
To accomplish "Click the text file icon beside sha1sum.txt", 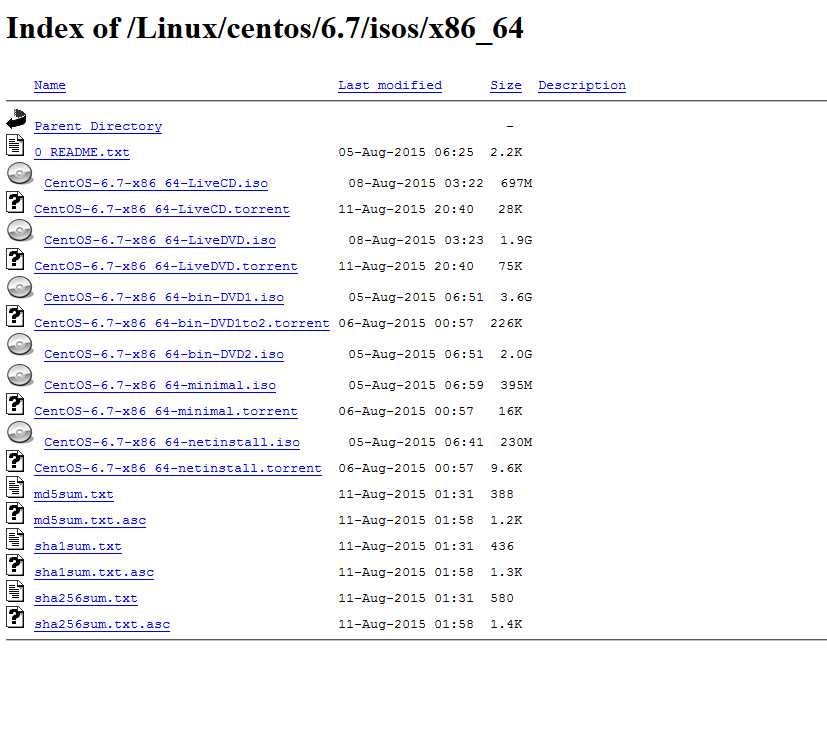I will [15, 539].
